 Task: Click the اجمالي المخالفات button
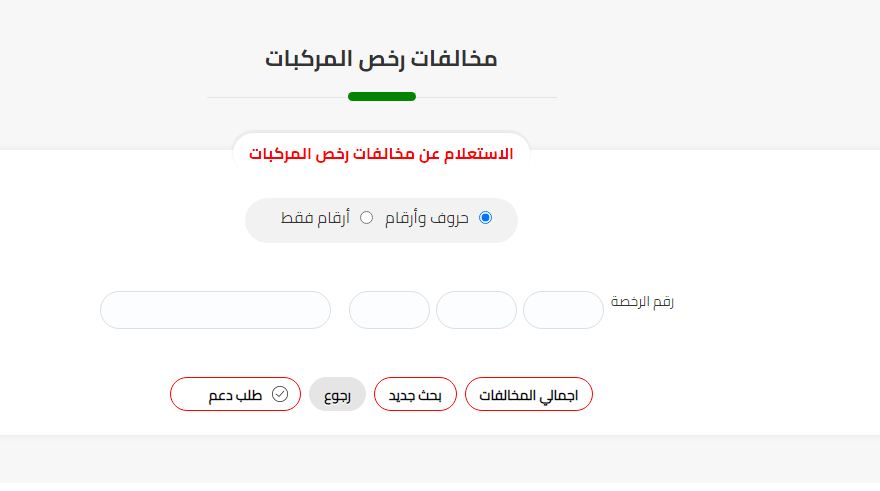529,394
